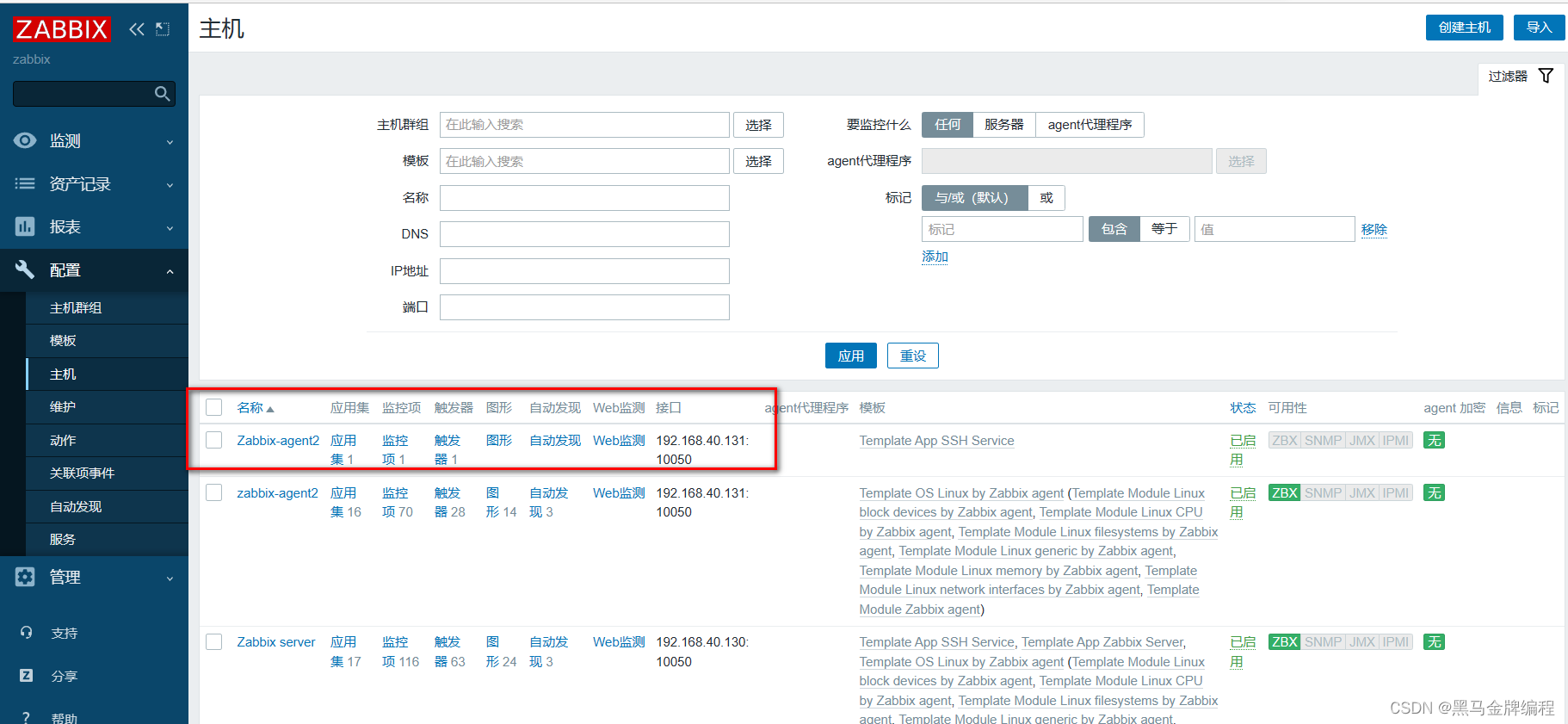The image size is (1568, 724).
Task: Click ZBX badge of Zabbix server host
Action: [1284, 642]
